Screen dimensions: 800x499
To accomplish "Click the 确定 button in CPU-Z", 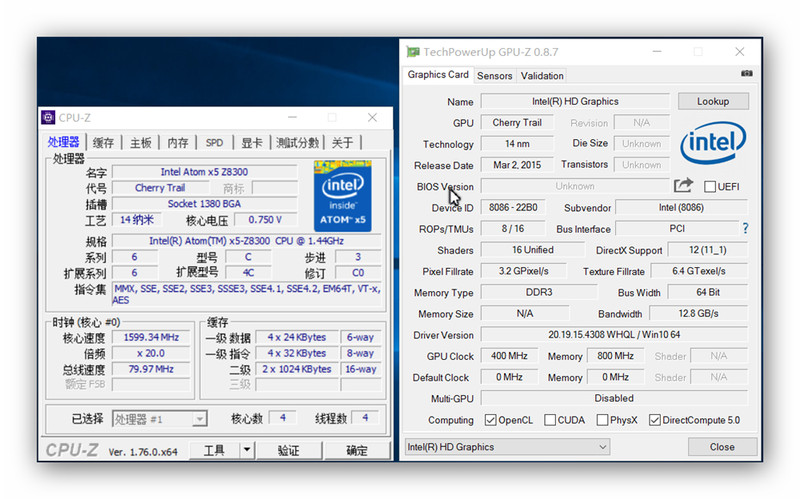I will (357, 450).
